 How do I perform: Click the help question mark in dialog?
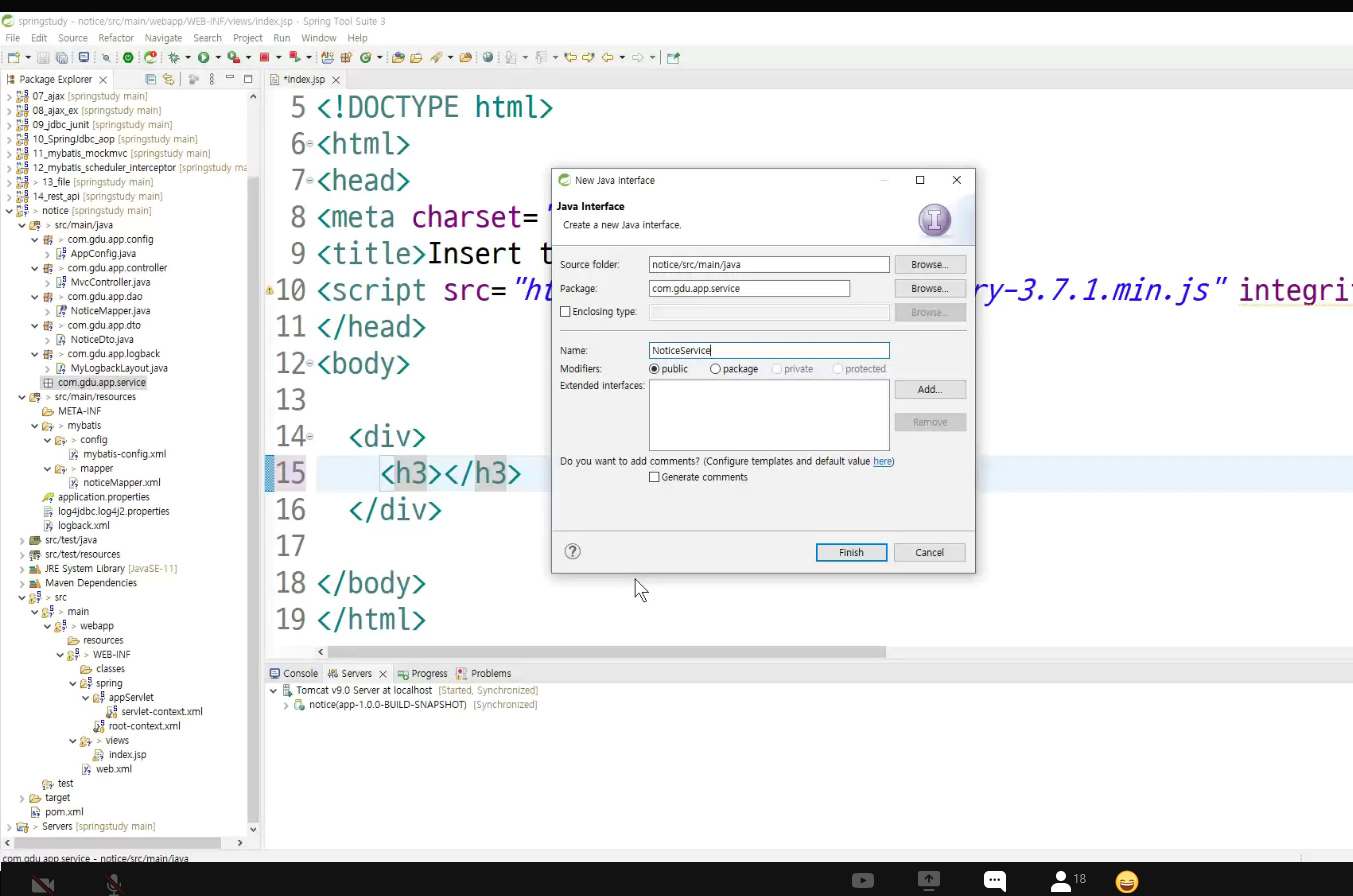(573, 551)
